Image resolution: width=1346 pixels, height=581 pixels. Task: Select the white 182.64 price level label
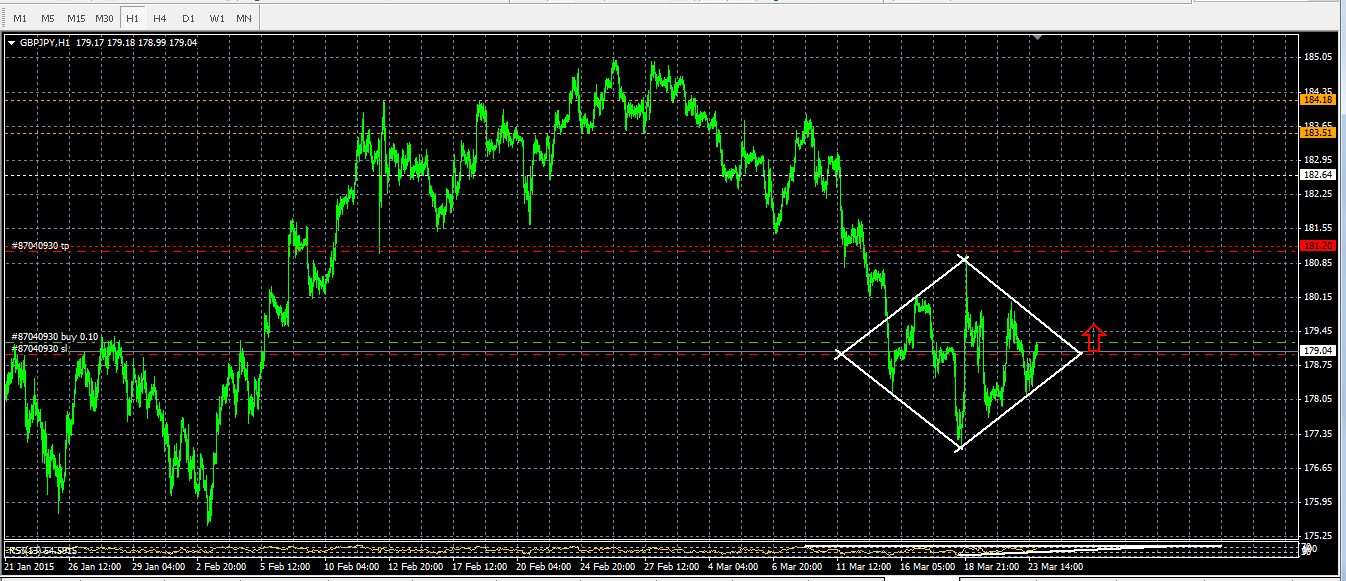[1317, 175]
